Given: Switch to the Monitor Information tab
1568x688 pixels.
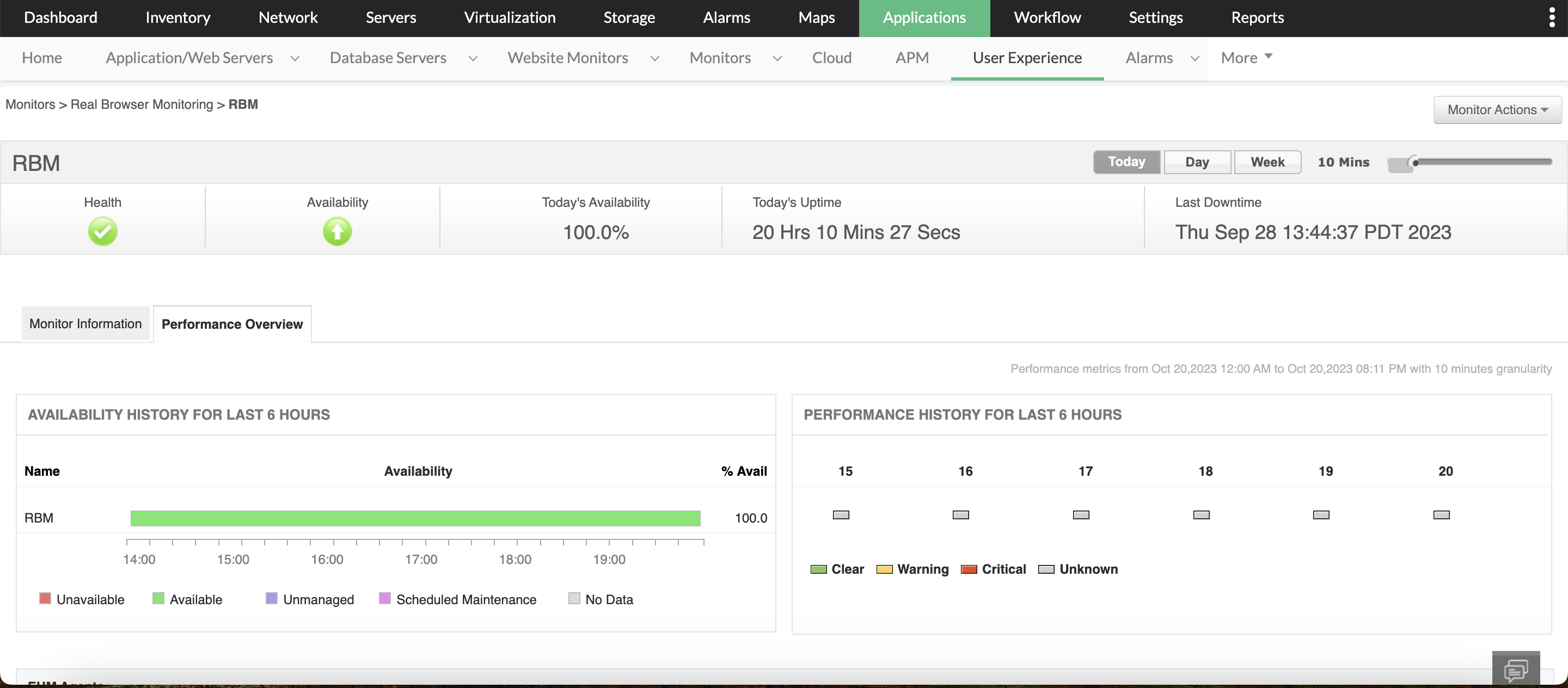Looking at the screenshot, I should pos(85,324).
